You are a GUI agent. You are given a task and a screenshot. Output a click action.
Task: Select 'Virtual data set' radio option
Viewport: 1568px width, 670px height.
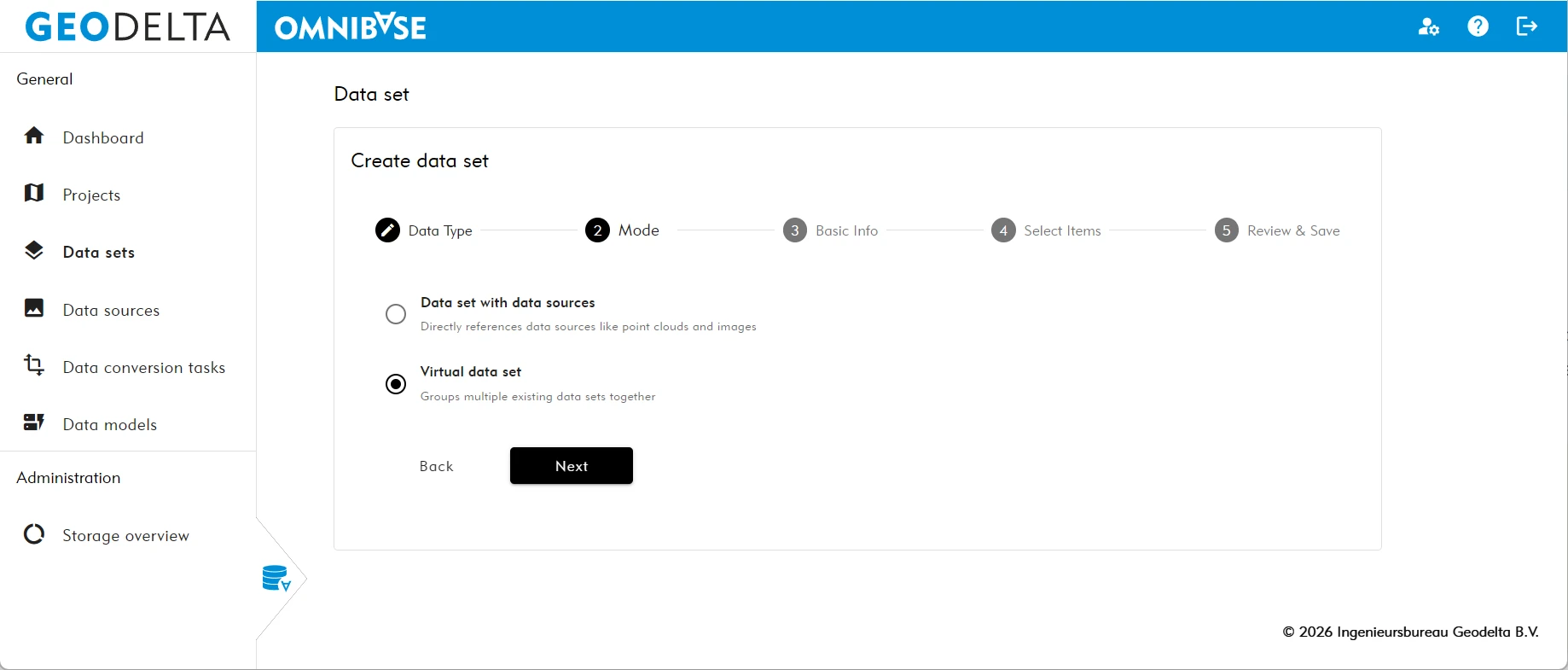(396, 384)
